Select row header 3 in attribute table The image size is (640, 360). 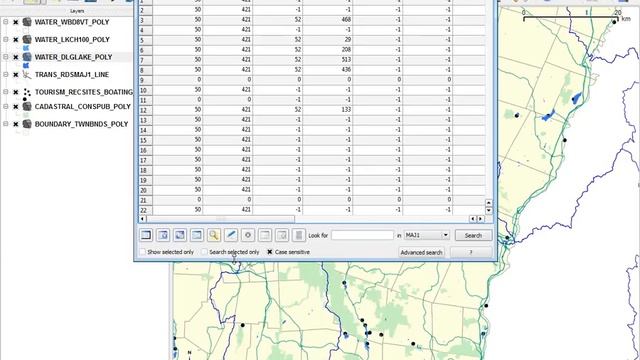click(x=146, y=20)
